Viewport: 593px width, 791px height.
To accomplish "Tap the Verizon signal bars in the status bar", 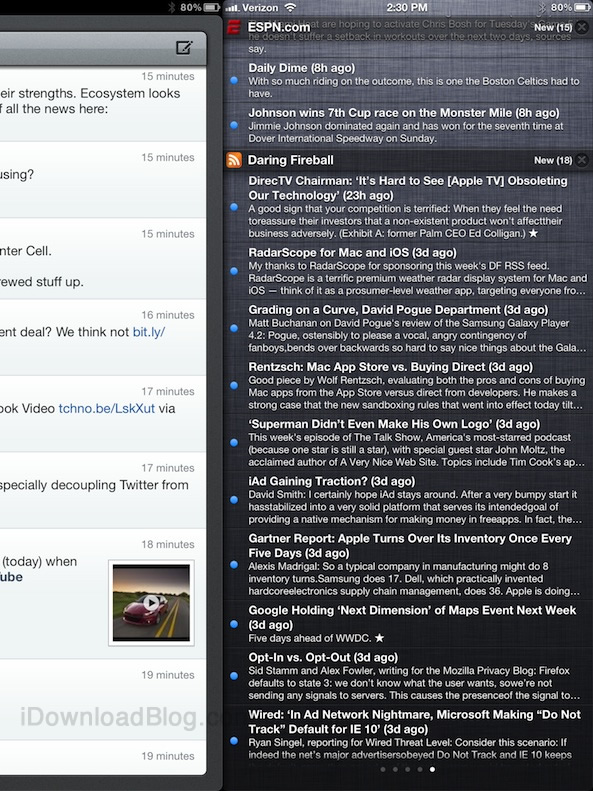I will click(x=232, y=8).
